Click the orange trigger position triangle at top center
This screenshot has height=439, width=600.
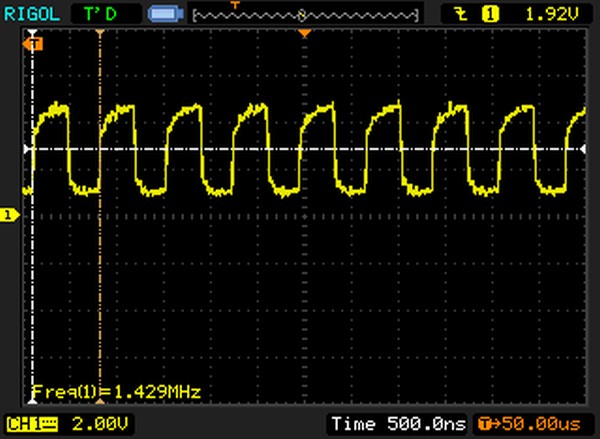(x=306, y=34)
